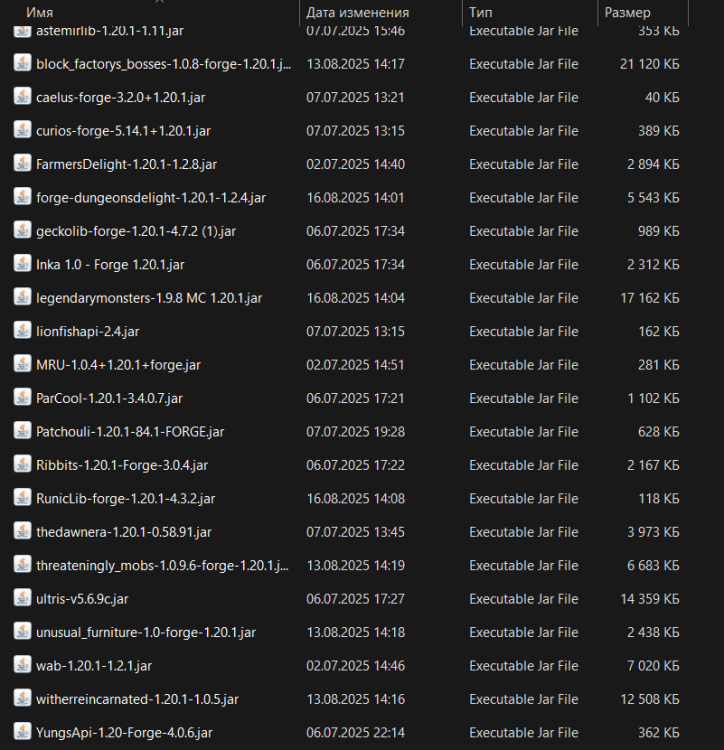Viewport: 724px width, 750px height.
Task: Select the icon for thedawnera-1.20.1-0.58.91.jar
Action: click(x=22, y=531)
